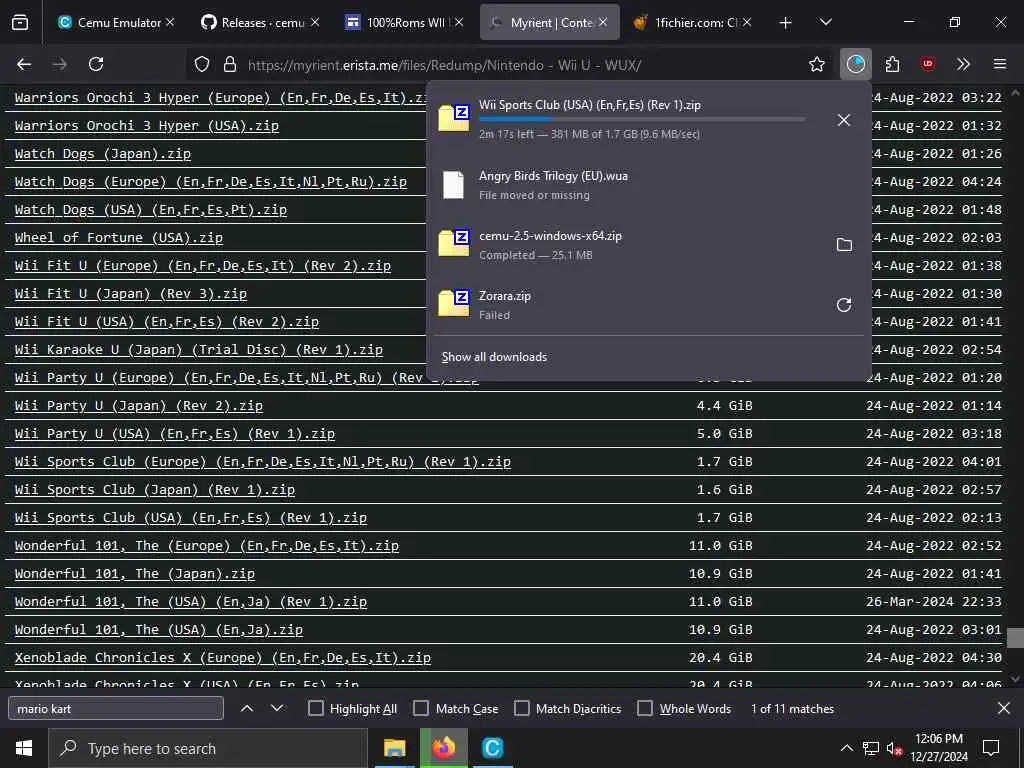Select Angry Birds Trilogy (EU).wua entry

click(x=648, y=185)
